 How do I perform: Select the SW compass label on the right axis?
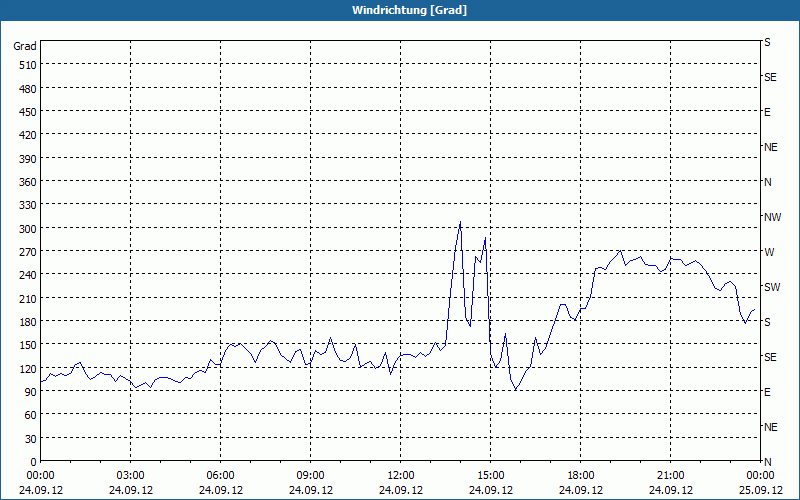point(771,287)
